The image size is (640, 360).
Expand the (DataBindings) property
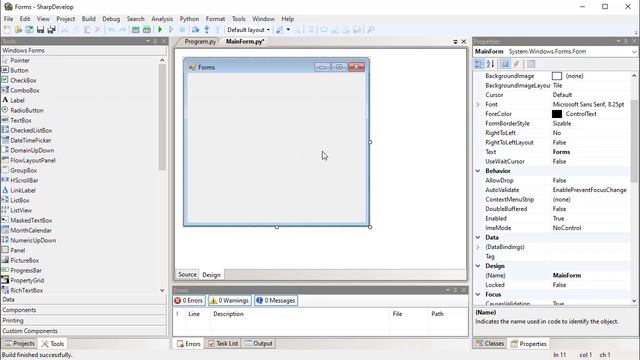478,247
